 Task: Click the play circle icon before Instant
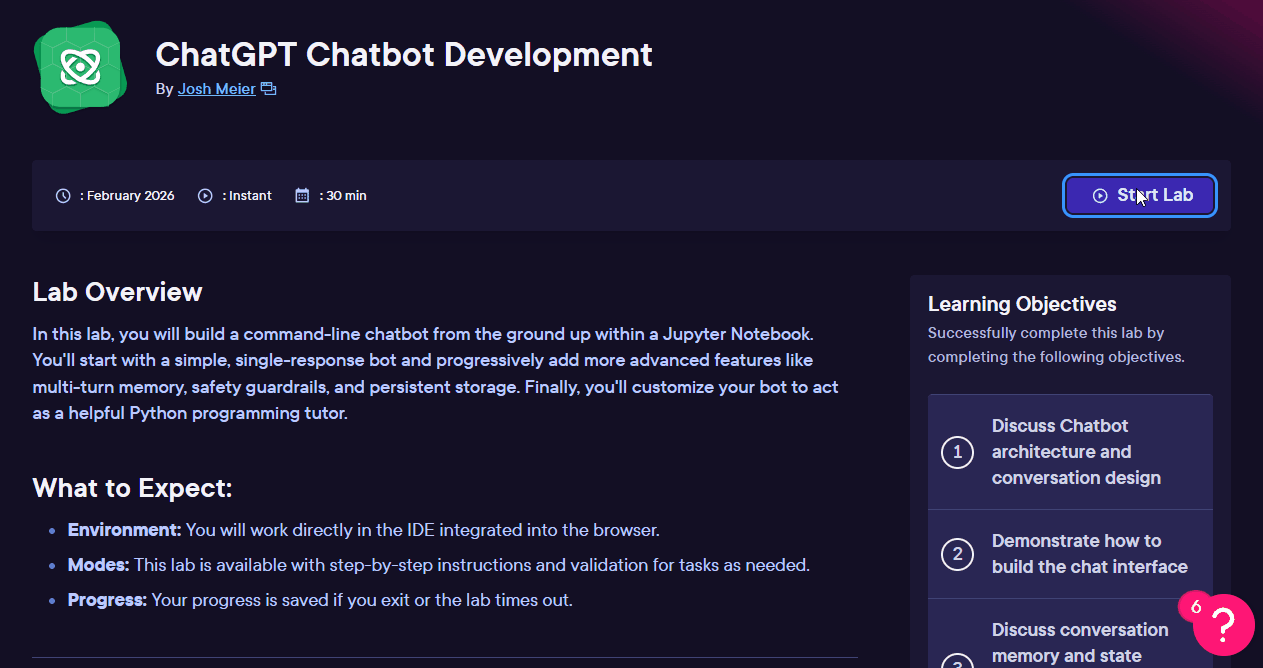(x=205, y=196)
